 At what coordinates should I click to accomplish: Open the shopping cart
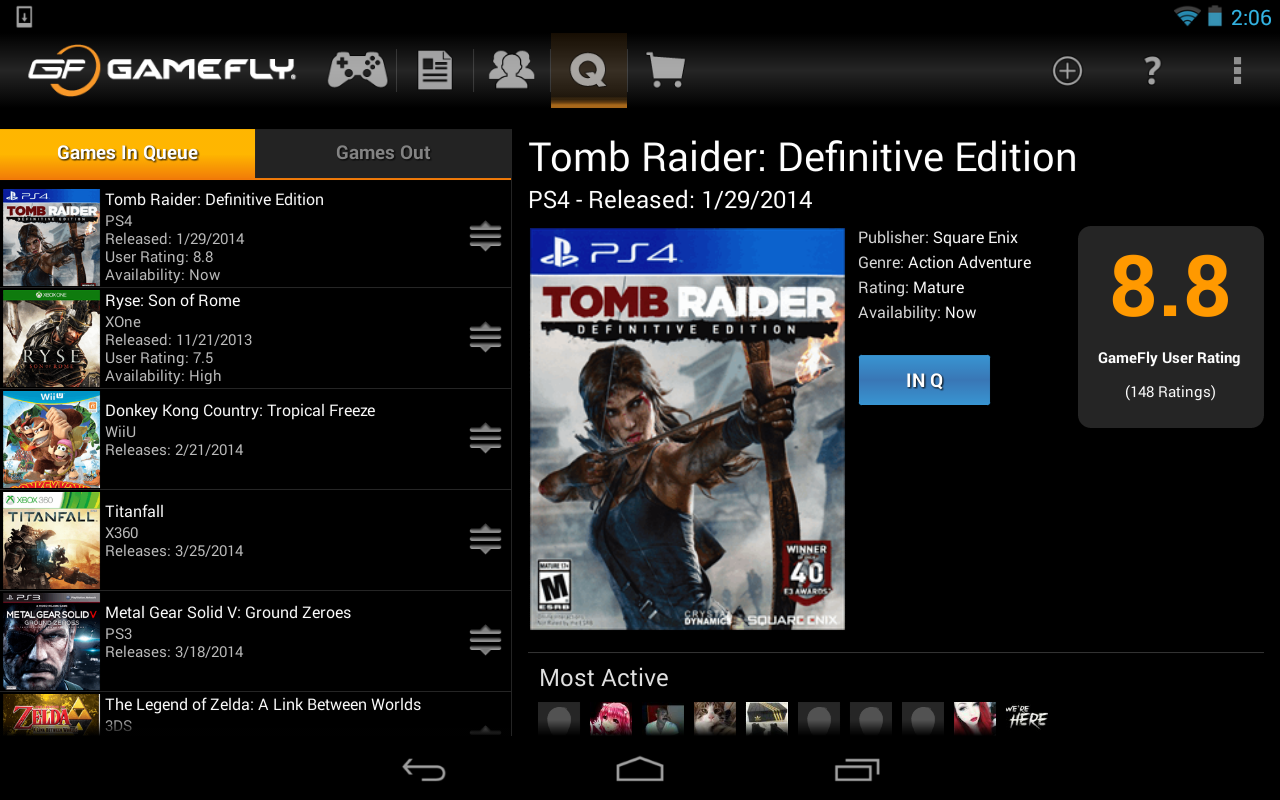pos(666,70)
